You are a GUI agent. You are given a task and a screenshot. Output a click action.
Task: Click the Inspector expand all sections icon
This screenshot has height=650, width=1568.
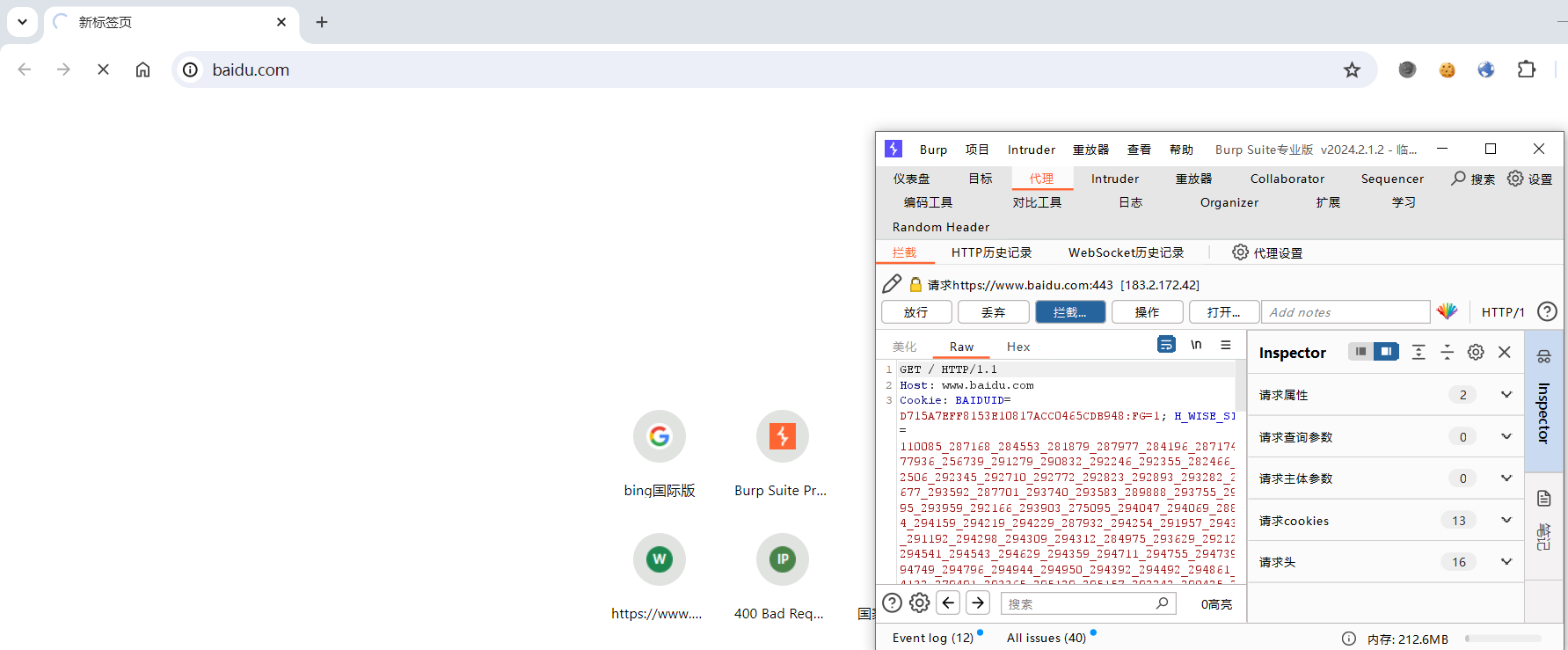[x=1418, y=352]
